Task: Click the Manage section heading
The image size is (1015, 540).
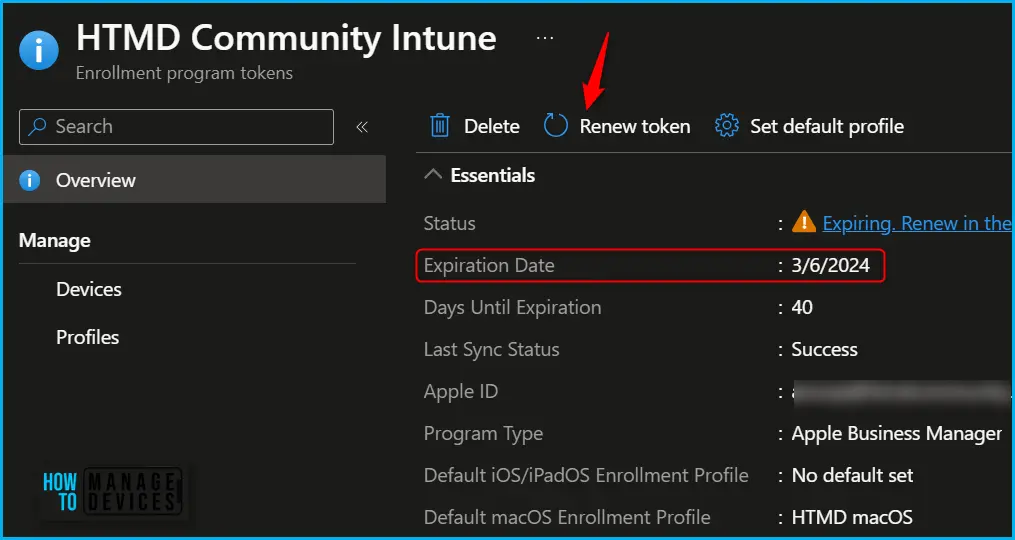Action: 54,242
